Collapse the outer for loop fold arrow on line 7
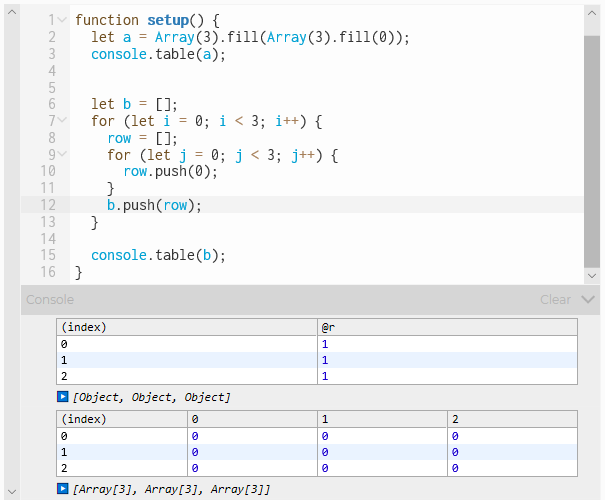605x500 pixels. coord(62,120)
